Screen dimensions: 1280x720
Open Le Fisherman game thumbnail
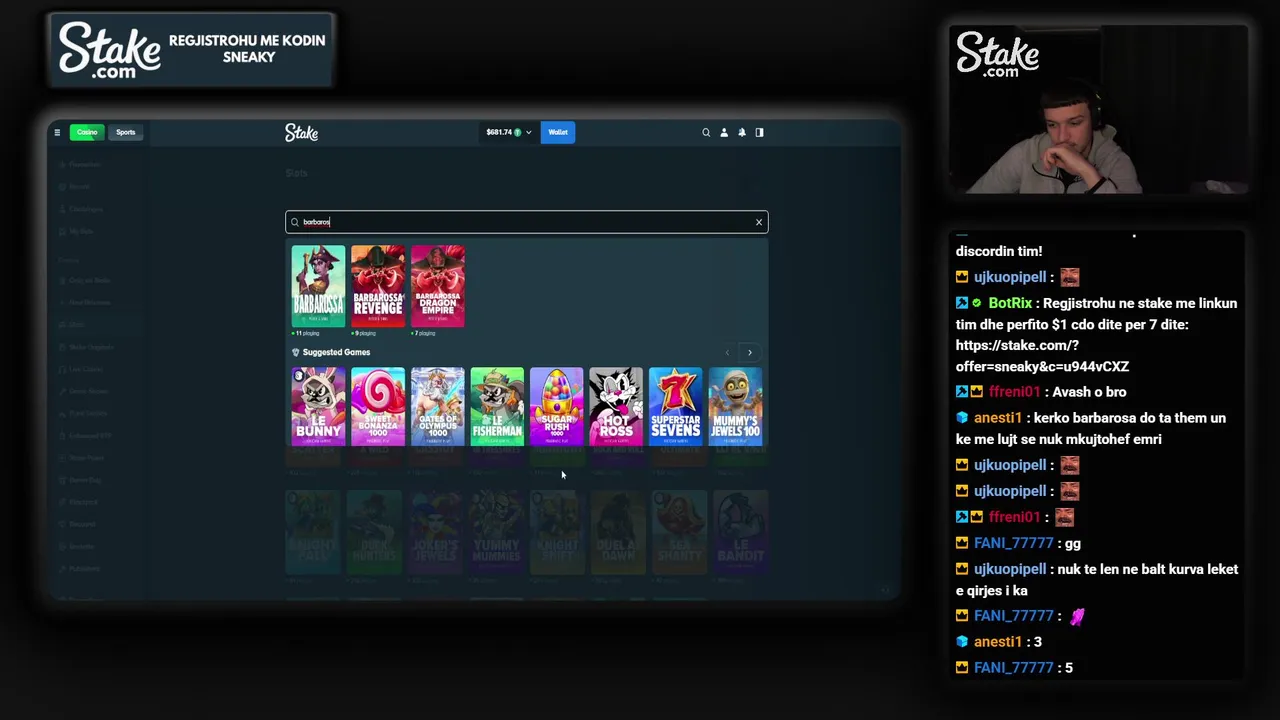pos(497,406)
